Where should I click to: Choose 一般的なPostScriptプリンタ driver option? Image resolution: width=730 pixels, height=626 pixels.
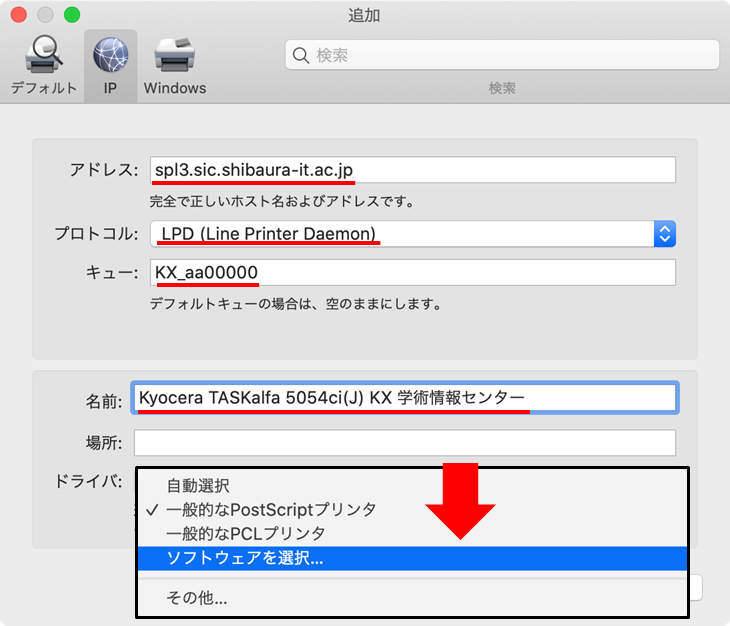tap(412, 510)
